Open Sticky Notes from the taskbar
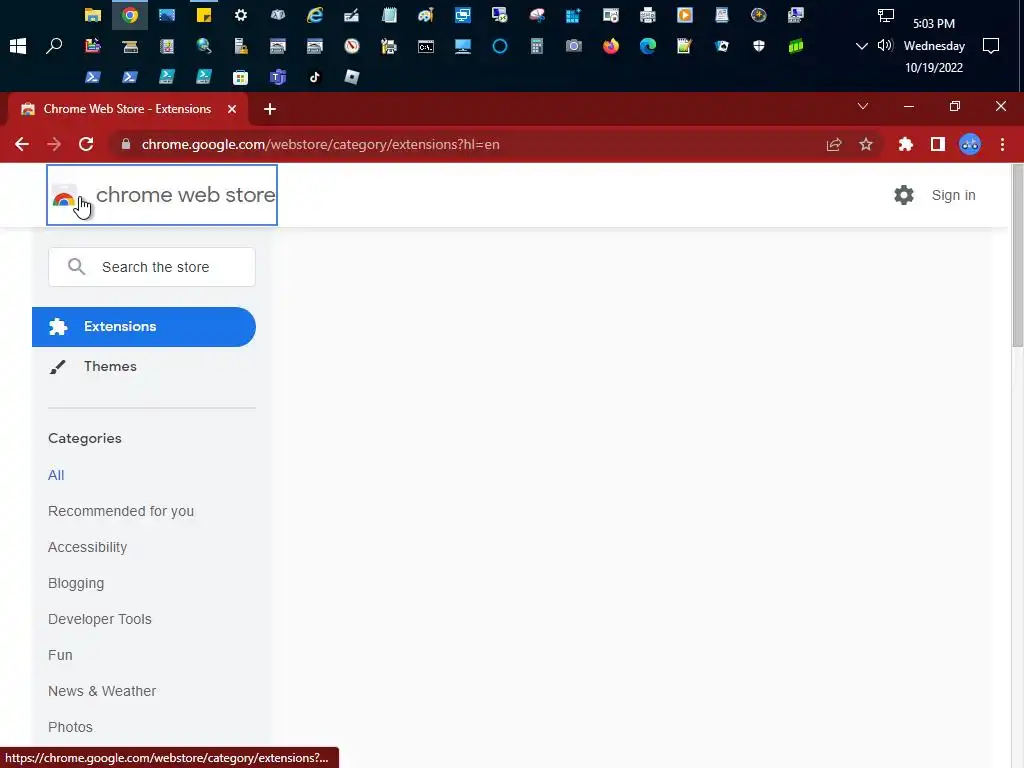Screen dimensions: 1024x768 coord(204,15)
